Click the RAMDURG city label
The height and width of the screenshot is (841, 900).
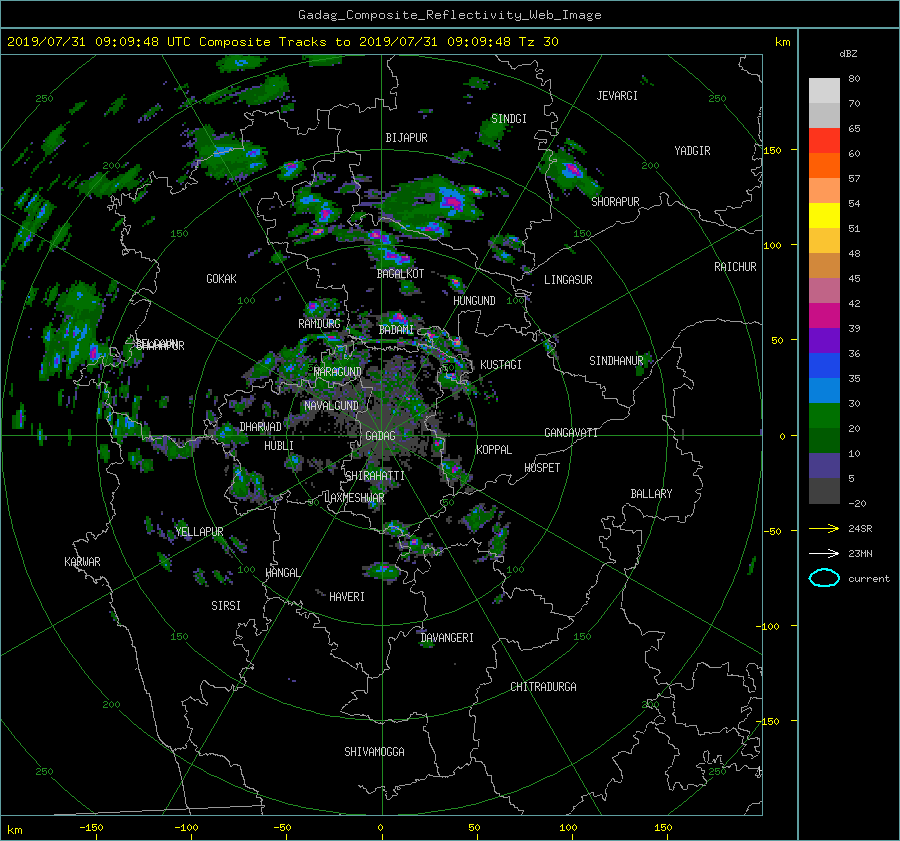click(319, 324)
